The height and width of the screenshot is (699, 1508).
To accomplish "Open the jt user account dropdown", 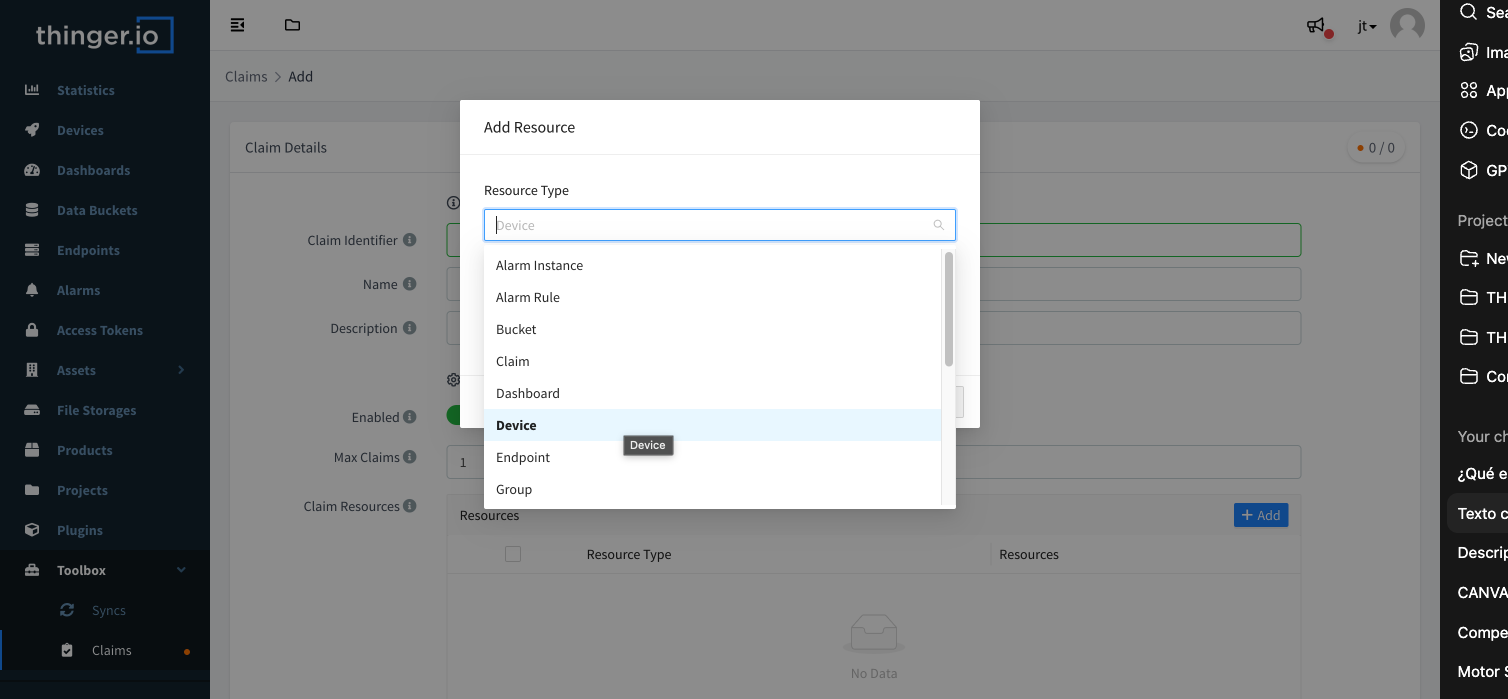I will [x=1366, y=26].
